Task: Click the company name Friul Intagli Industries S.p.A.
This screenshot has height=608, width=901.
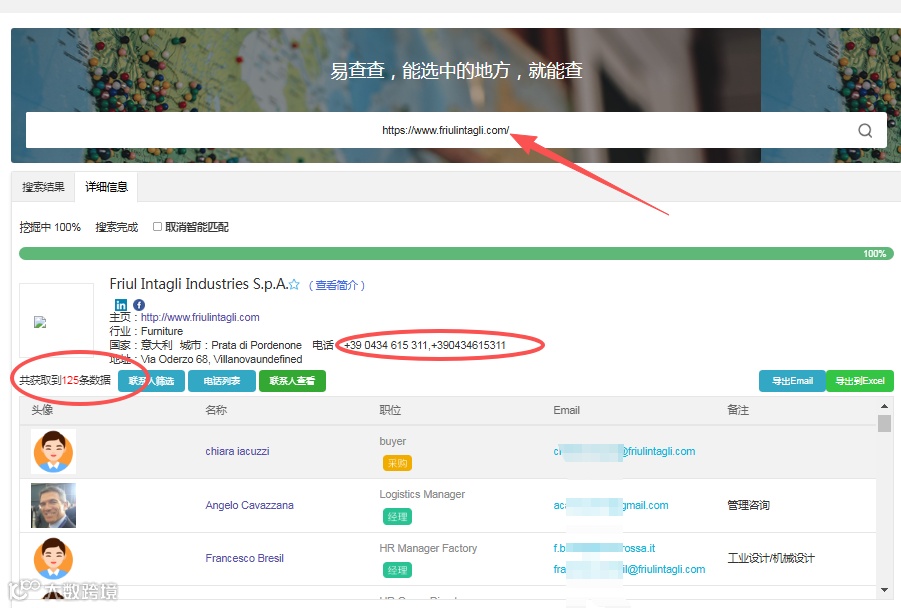Action: click(199, 284)
